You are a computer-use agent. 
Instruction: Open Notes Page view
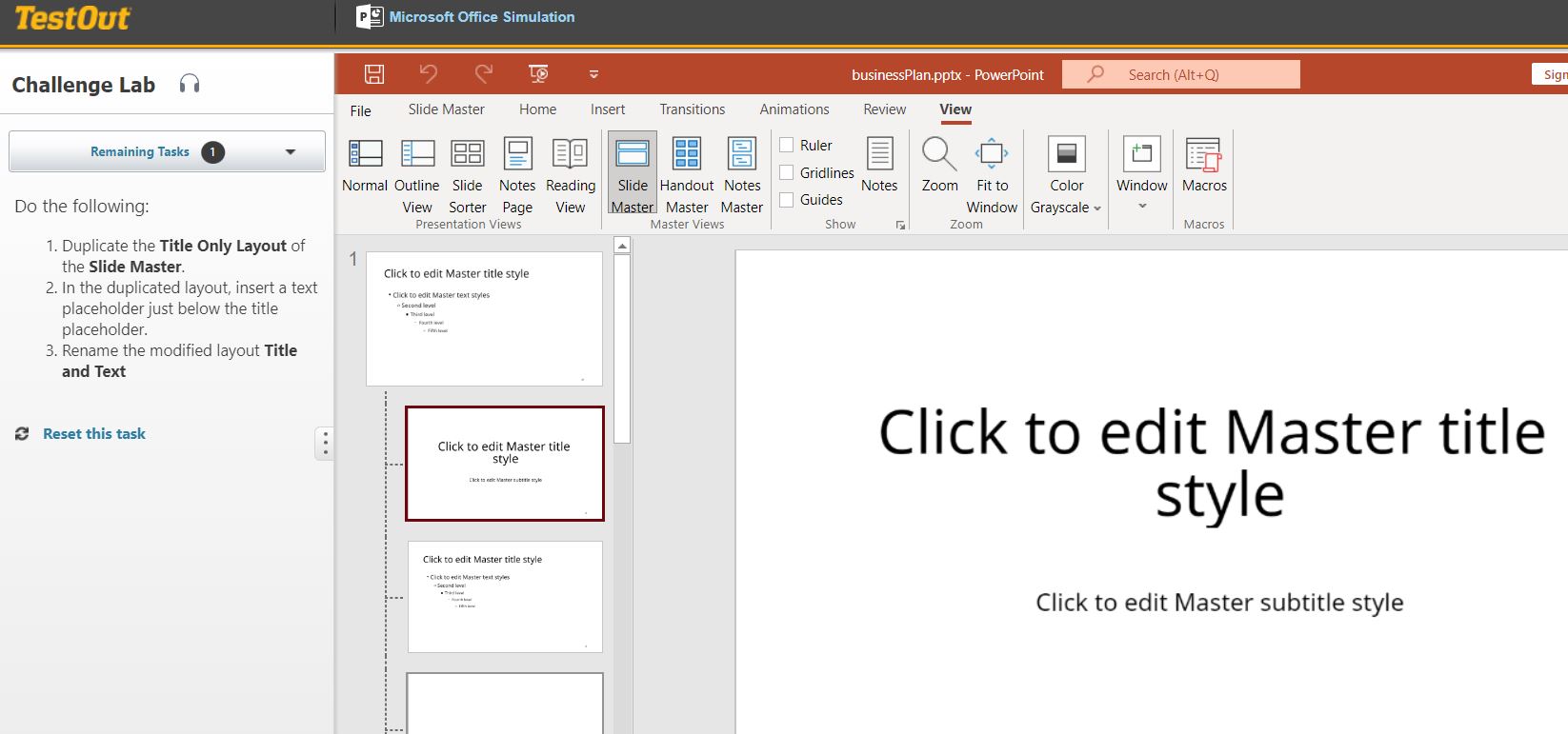click(517, 174)
